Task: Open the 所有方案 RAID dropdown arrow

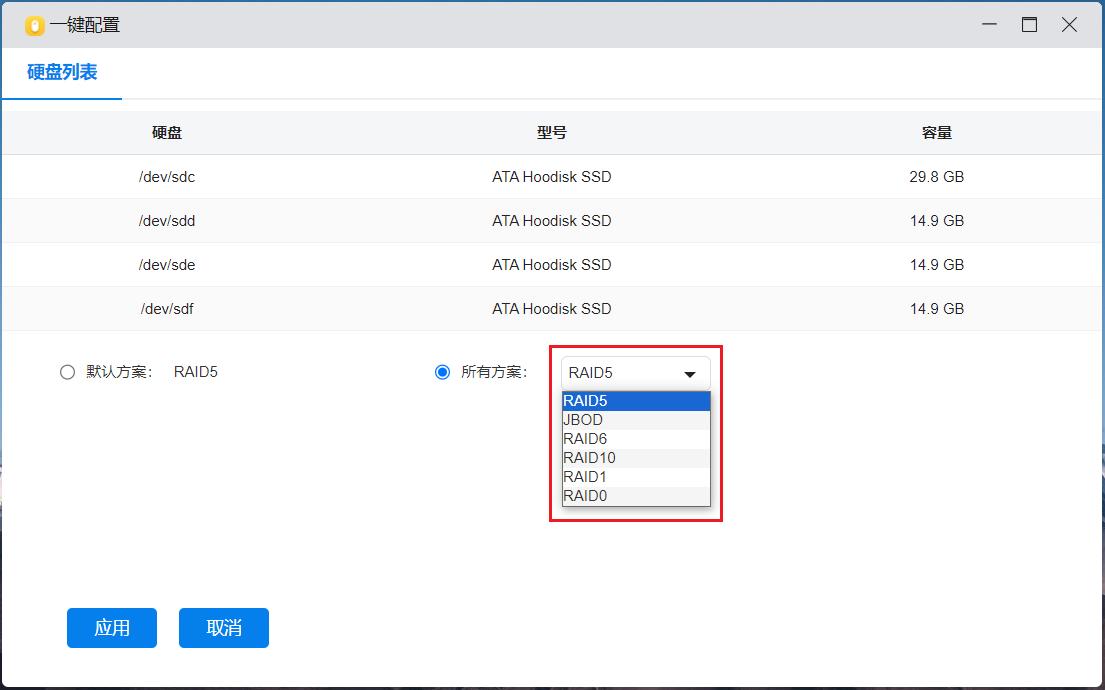Action: click(689, 374)
